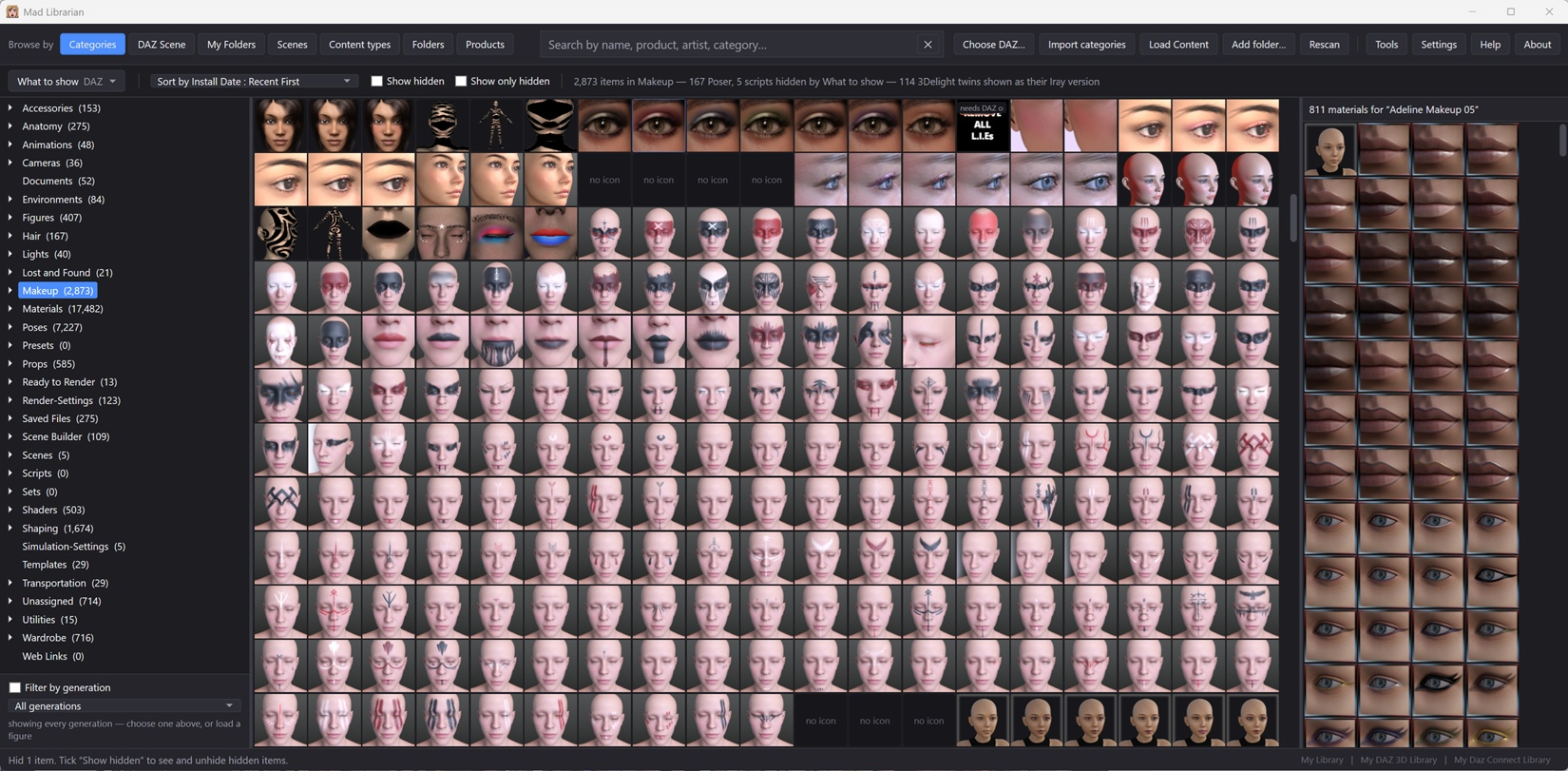1568x771 pixels.
Task: Click the Load Content button
Action: click(1178, 45)
